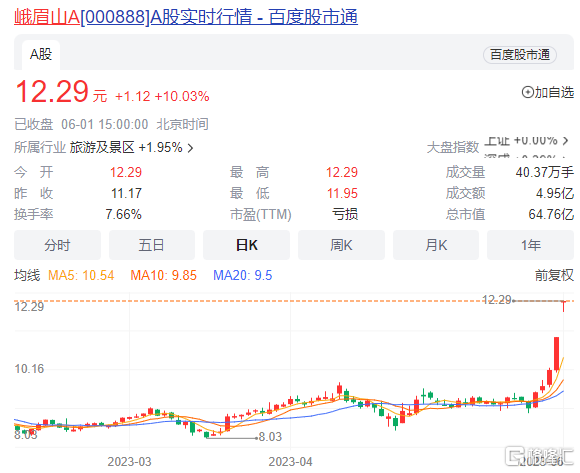Image resolution: width=580 pixels, height=473 pixels.
Task: Expand 旅游及景区 industry chevron arrow
Action: click(190, 148)
